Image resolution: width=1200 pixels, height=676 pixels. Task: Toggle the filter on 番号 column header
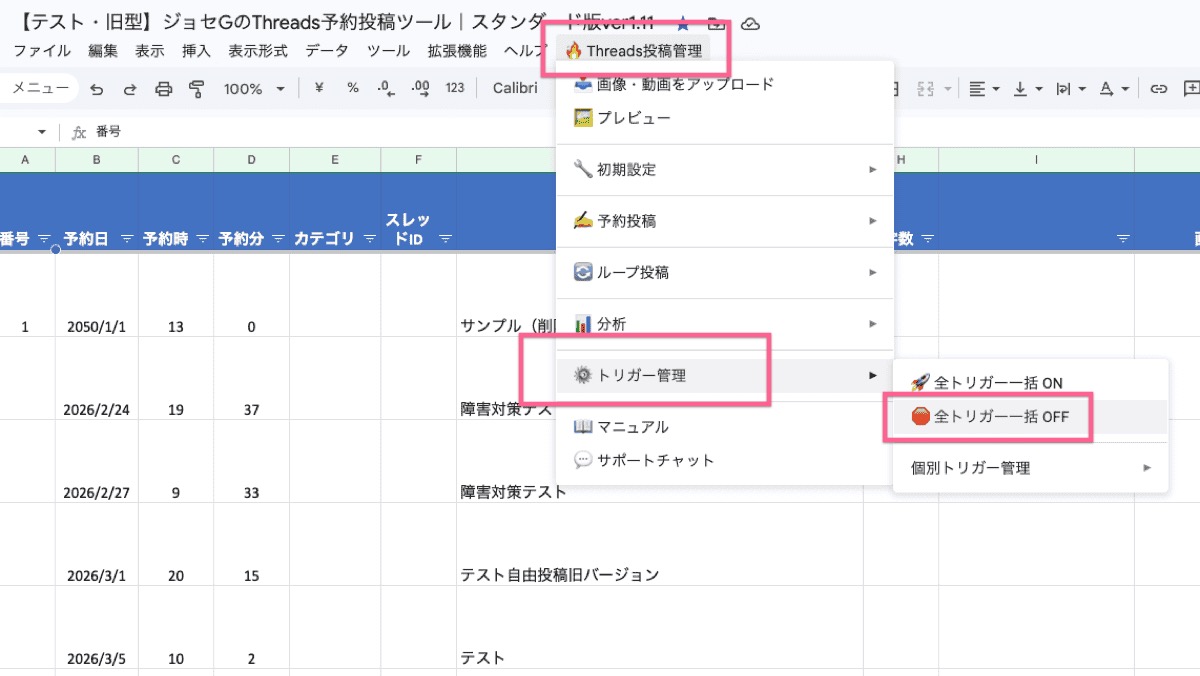tap(44, 239)
